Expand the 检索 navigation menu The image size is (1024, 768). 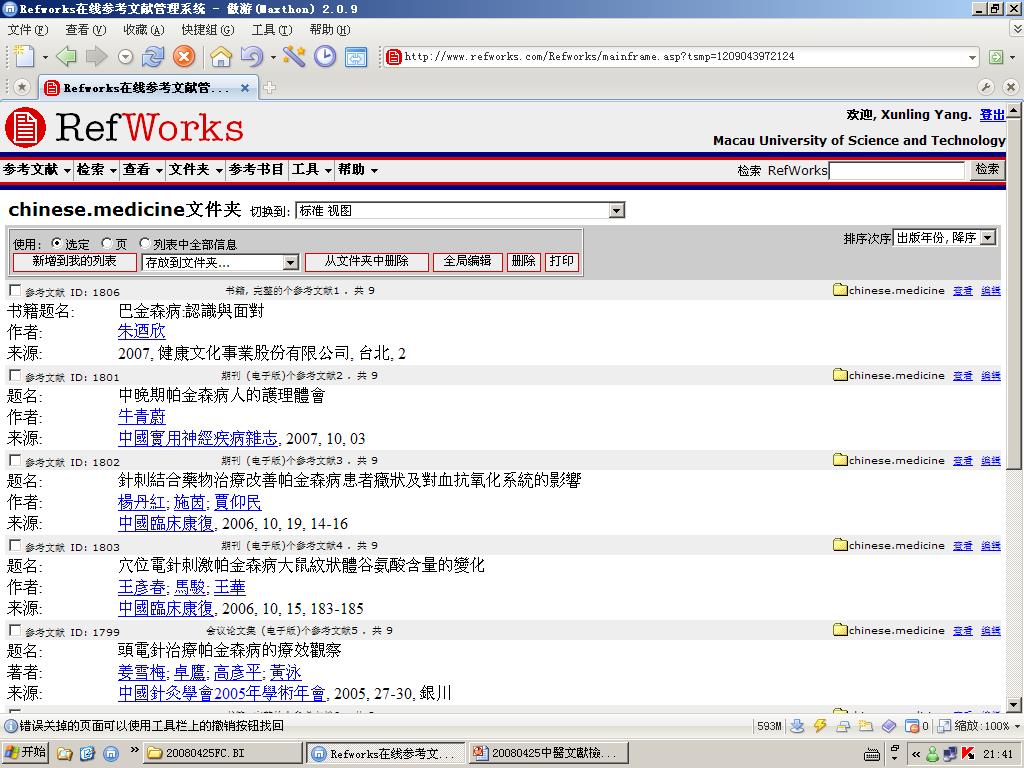pyautogui.click(x=97, y=170)
